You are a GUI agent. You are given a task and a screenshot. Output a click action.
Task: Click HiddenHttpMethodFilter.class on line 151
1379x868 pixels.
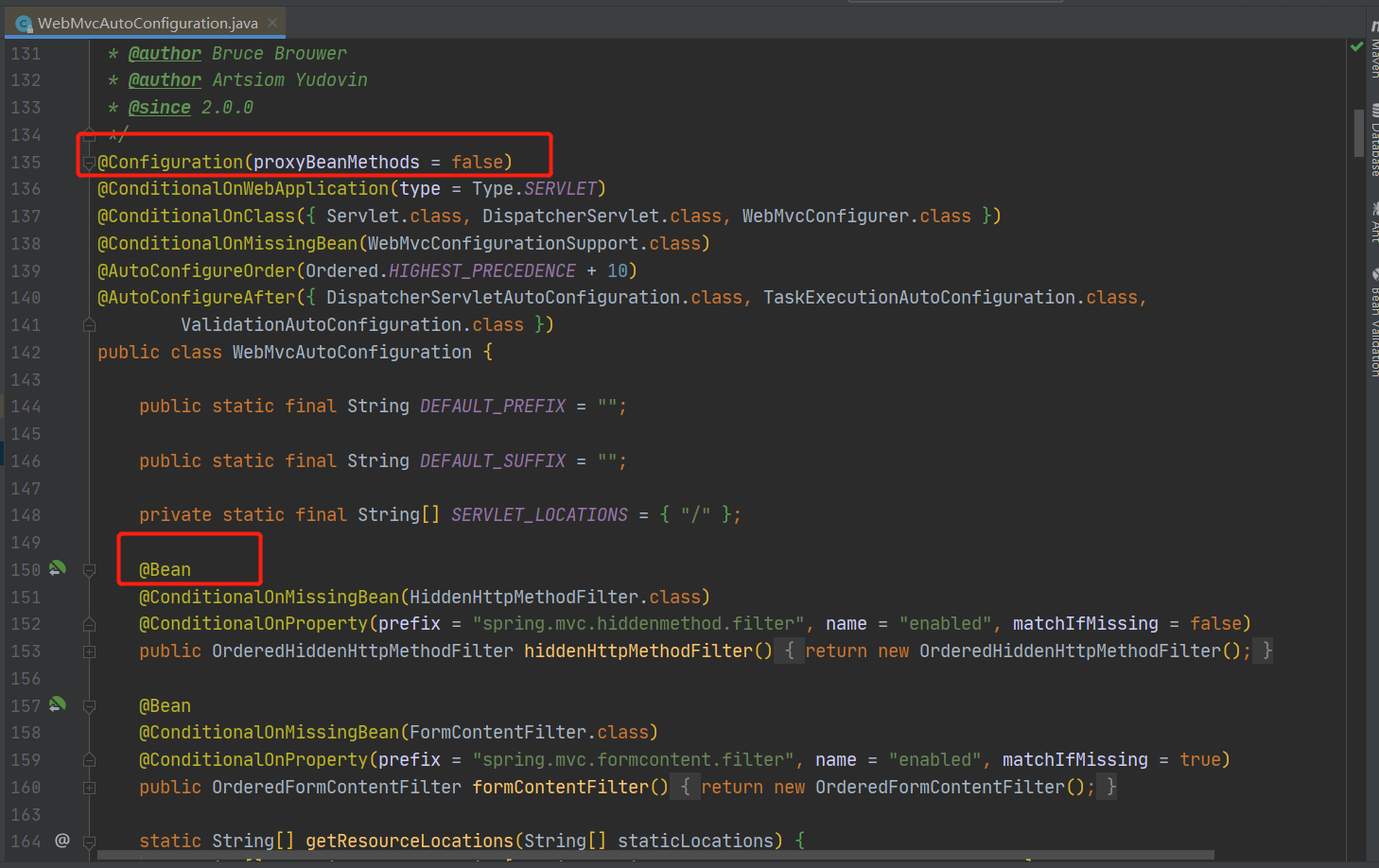[554, 597]
